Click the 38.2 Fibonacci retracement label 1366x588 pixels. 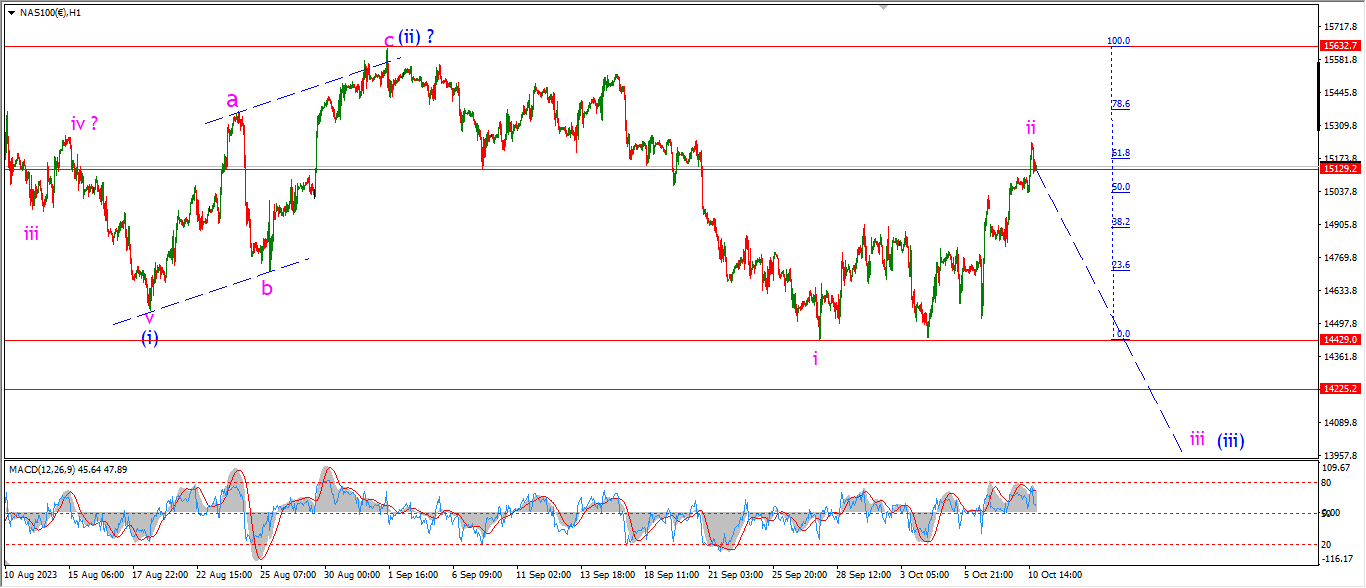coord(1121,222)
